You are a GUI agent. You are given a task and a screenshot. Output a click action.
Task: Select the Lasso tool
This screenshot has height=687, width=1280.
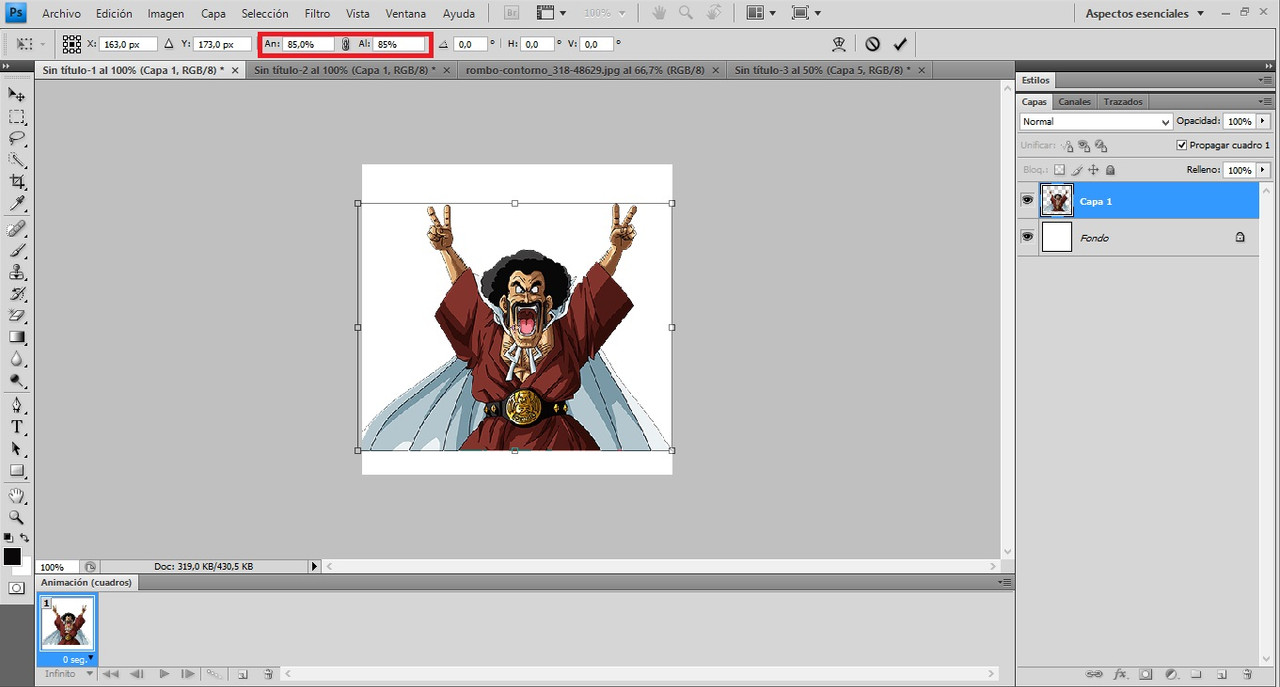click(17, 138)
